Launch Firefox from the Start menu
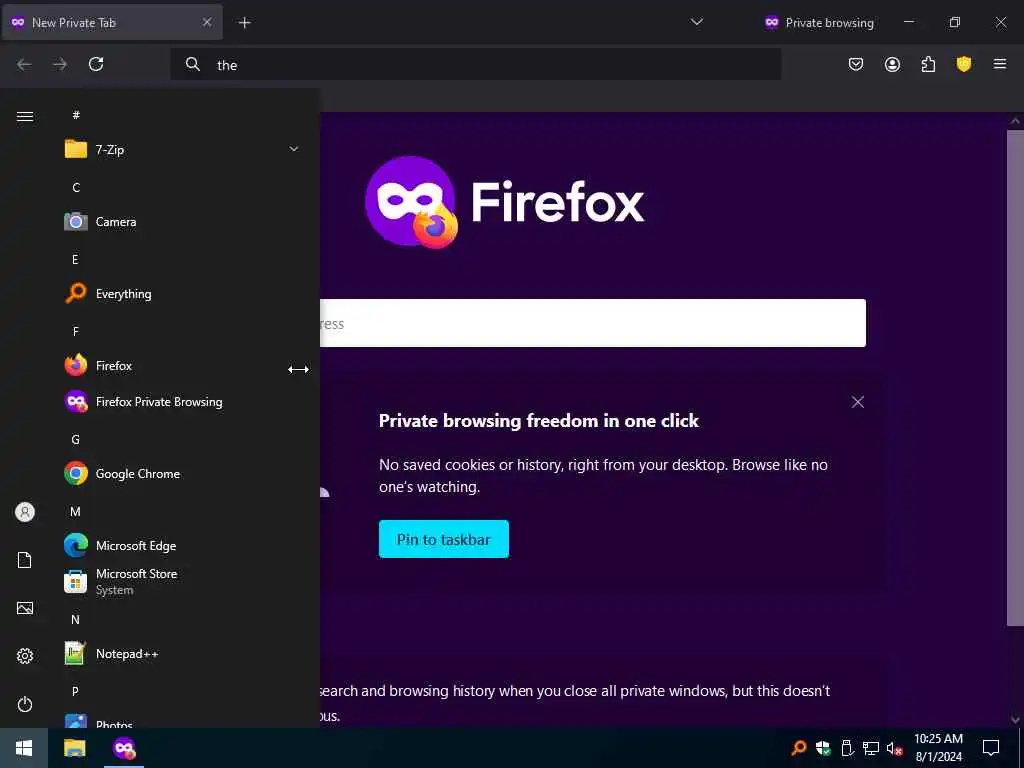This screenshot has height=768, width=1024. (x=182, y=366)
